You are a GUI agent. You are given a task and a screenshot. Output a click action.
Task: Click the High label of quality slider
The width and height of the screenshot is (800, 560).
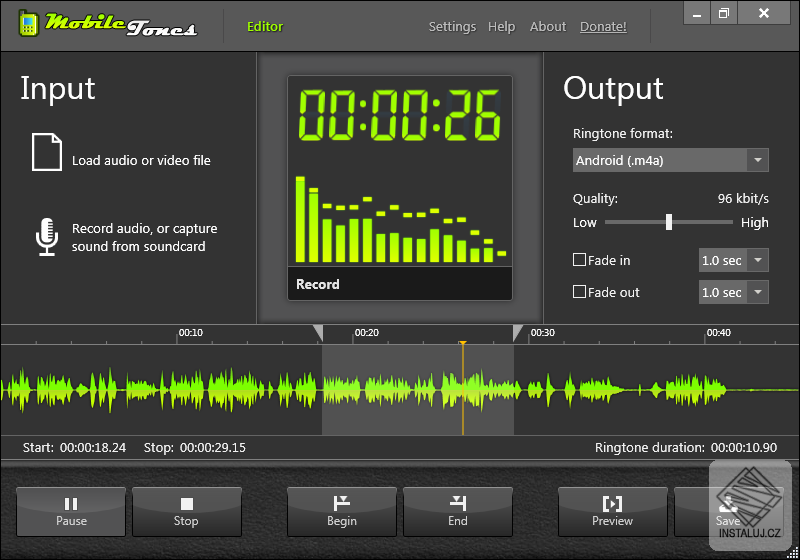755,222
